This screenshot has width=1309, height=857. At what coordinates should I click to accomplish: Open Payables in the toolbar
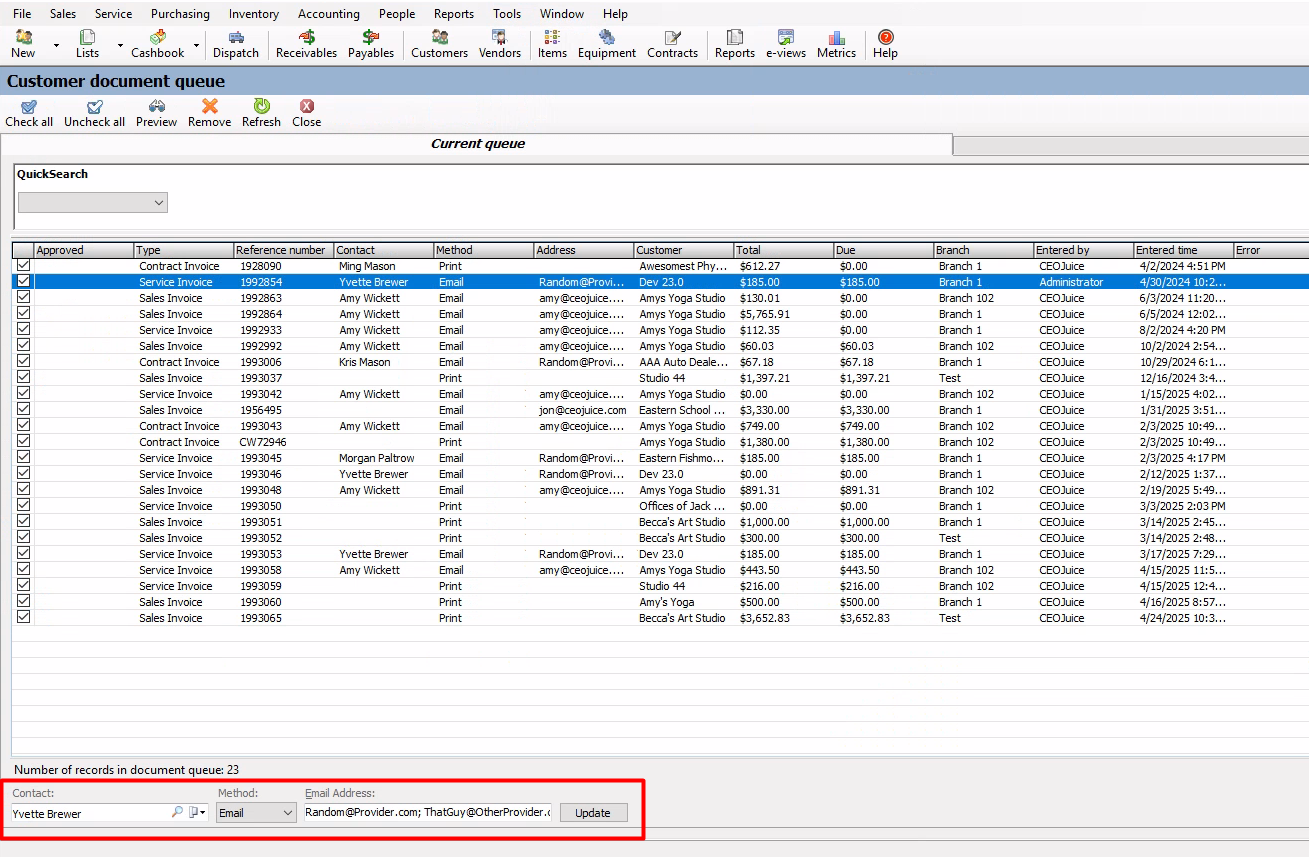[371, 44]
